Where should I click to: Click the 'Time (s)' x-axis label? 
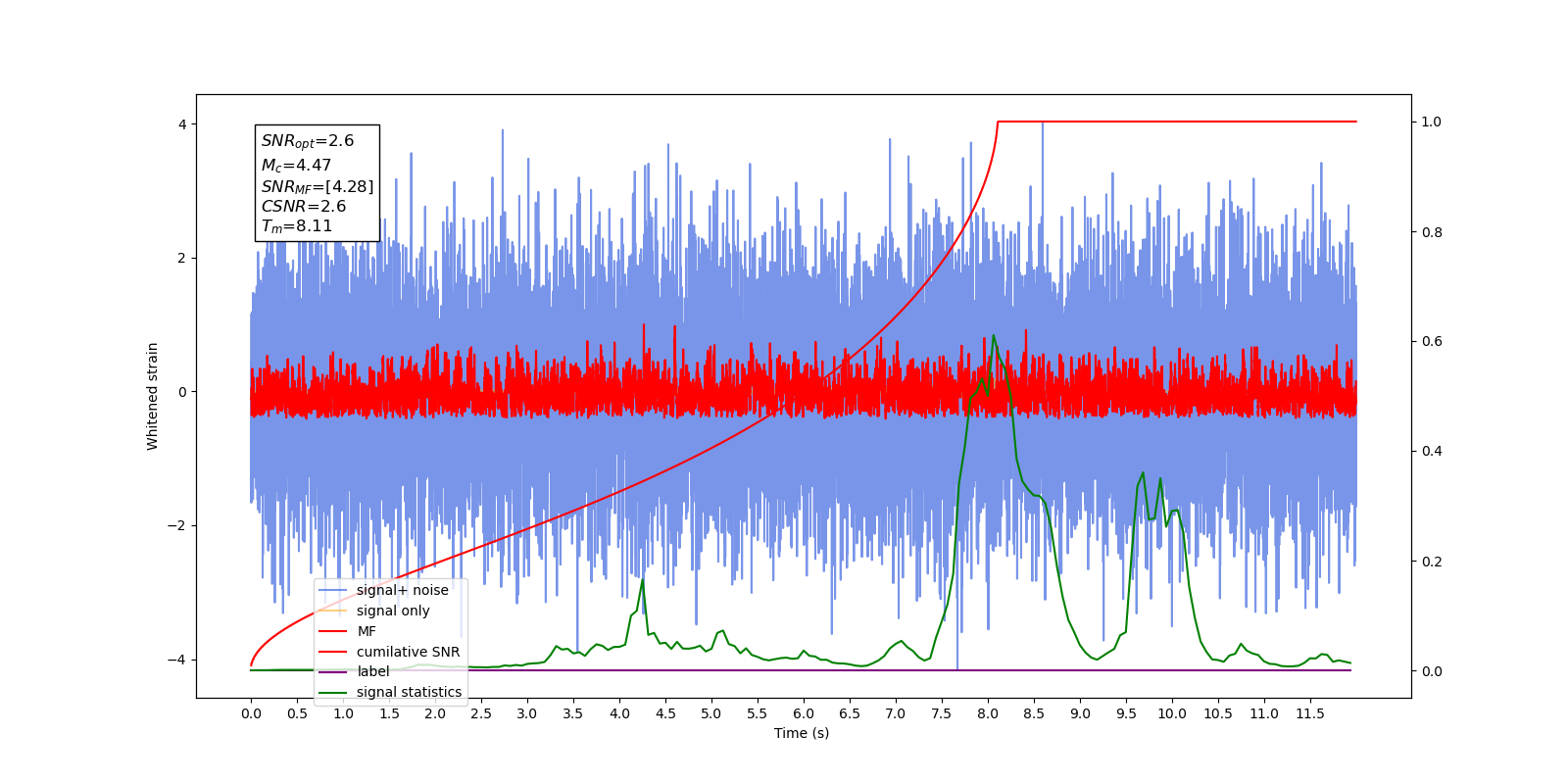tap(802, 733)
